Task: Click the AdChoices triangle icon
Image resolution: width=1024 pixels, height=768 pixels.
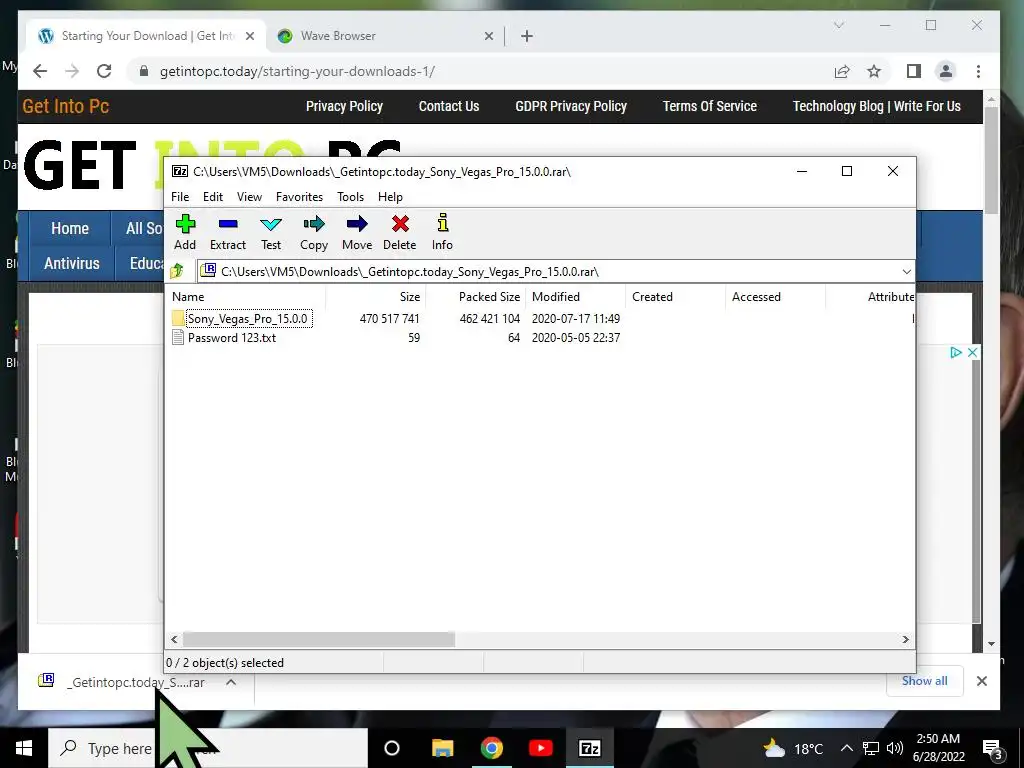Action: [956, 352]
